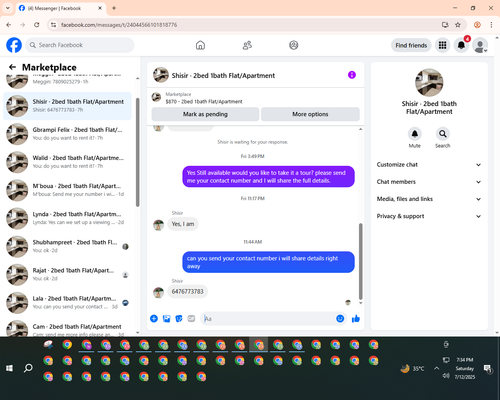Viewport: 500px width, 400px height.
Task: Open Lala conversation
Action: tap(67, 303)
